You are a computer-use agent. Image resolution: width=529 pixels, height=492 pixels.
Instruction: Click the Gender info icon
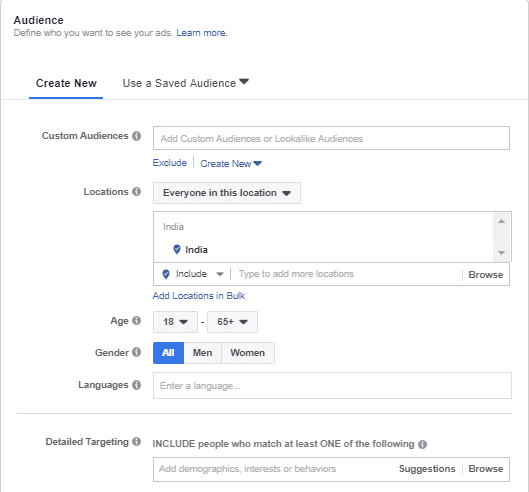(x=136, y=352)
